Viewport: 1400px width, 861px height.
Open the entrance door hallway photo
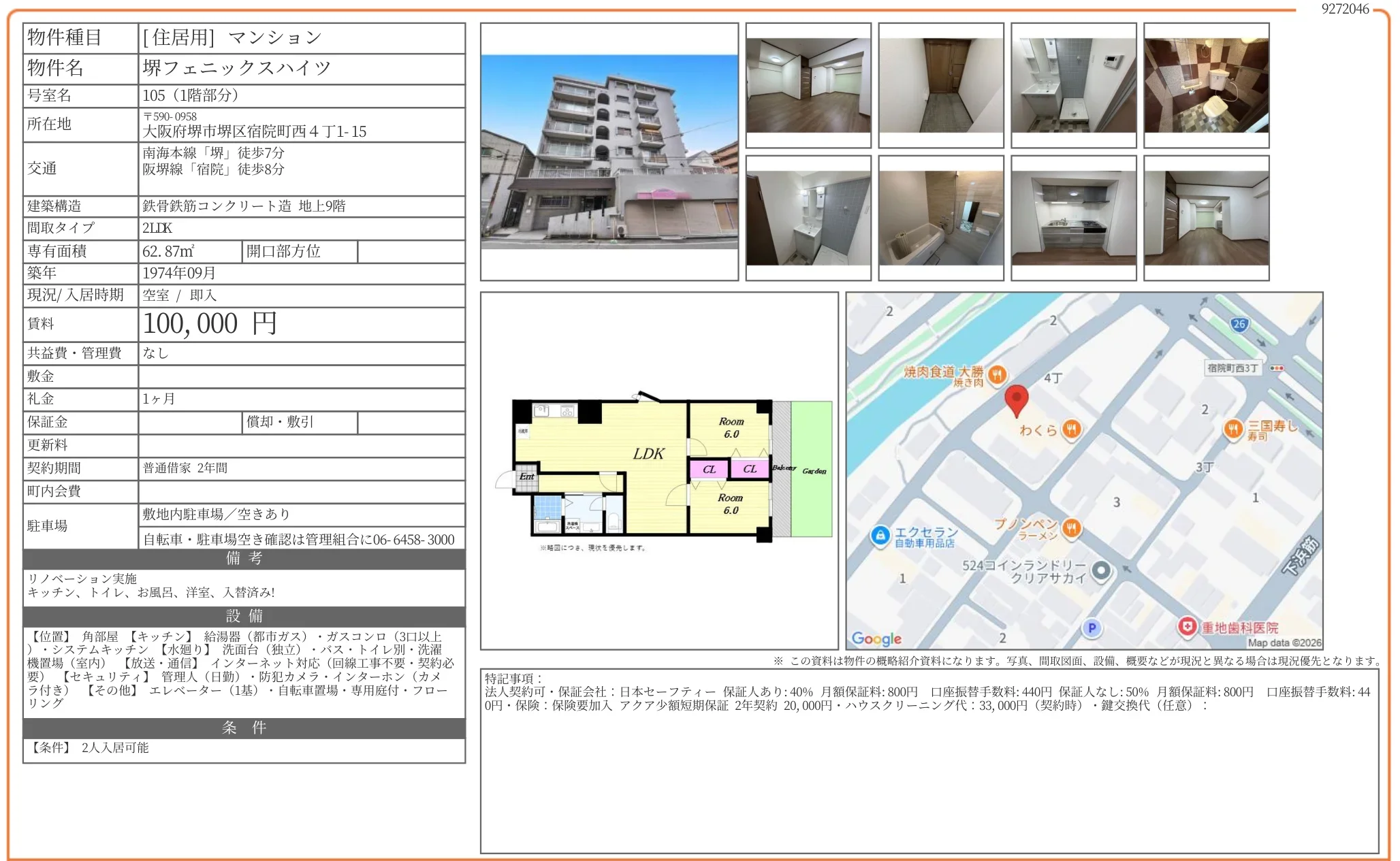940,85
